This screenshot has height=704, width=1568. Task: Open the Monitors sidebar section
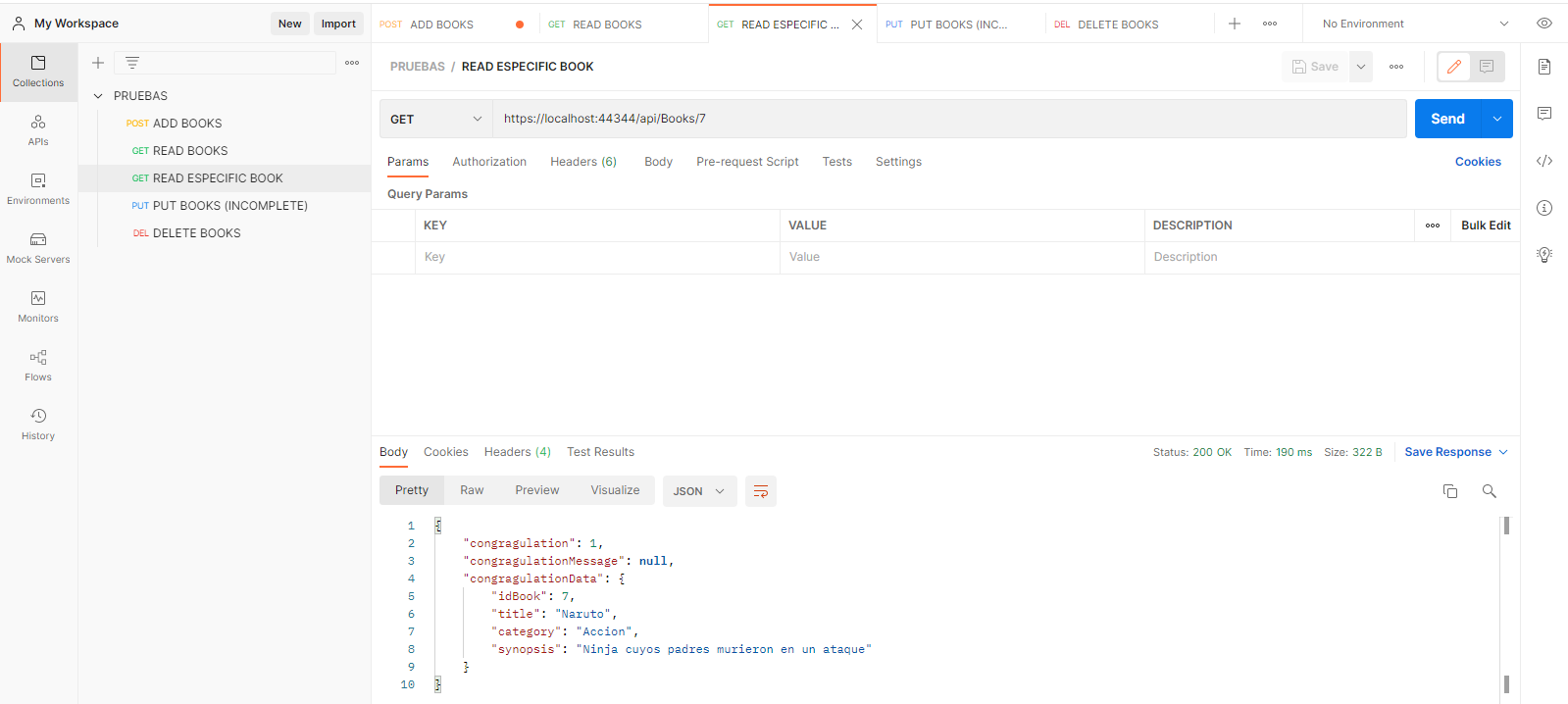coord(38,307)
